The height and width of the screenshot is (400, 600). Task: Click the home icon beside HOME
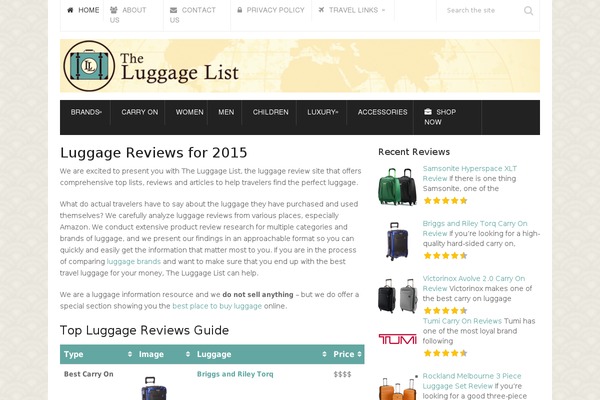point(70,10)
